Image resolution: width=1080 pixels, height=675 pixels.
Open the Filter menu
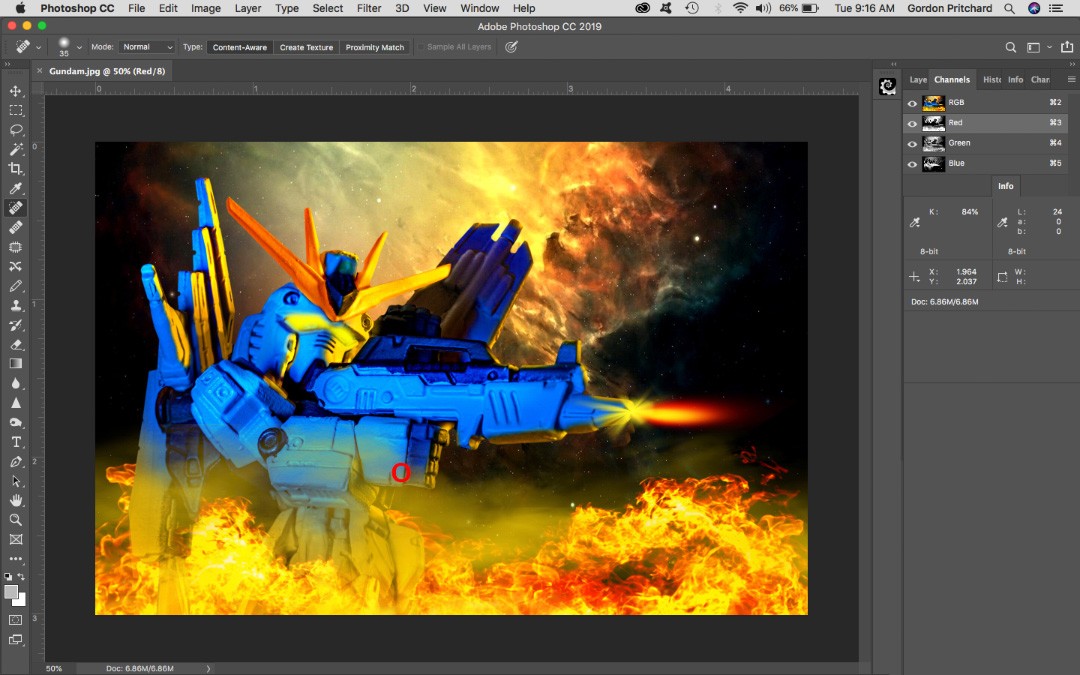coord(368,8)
